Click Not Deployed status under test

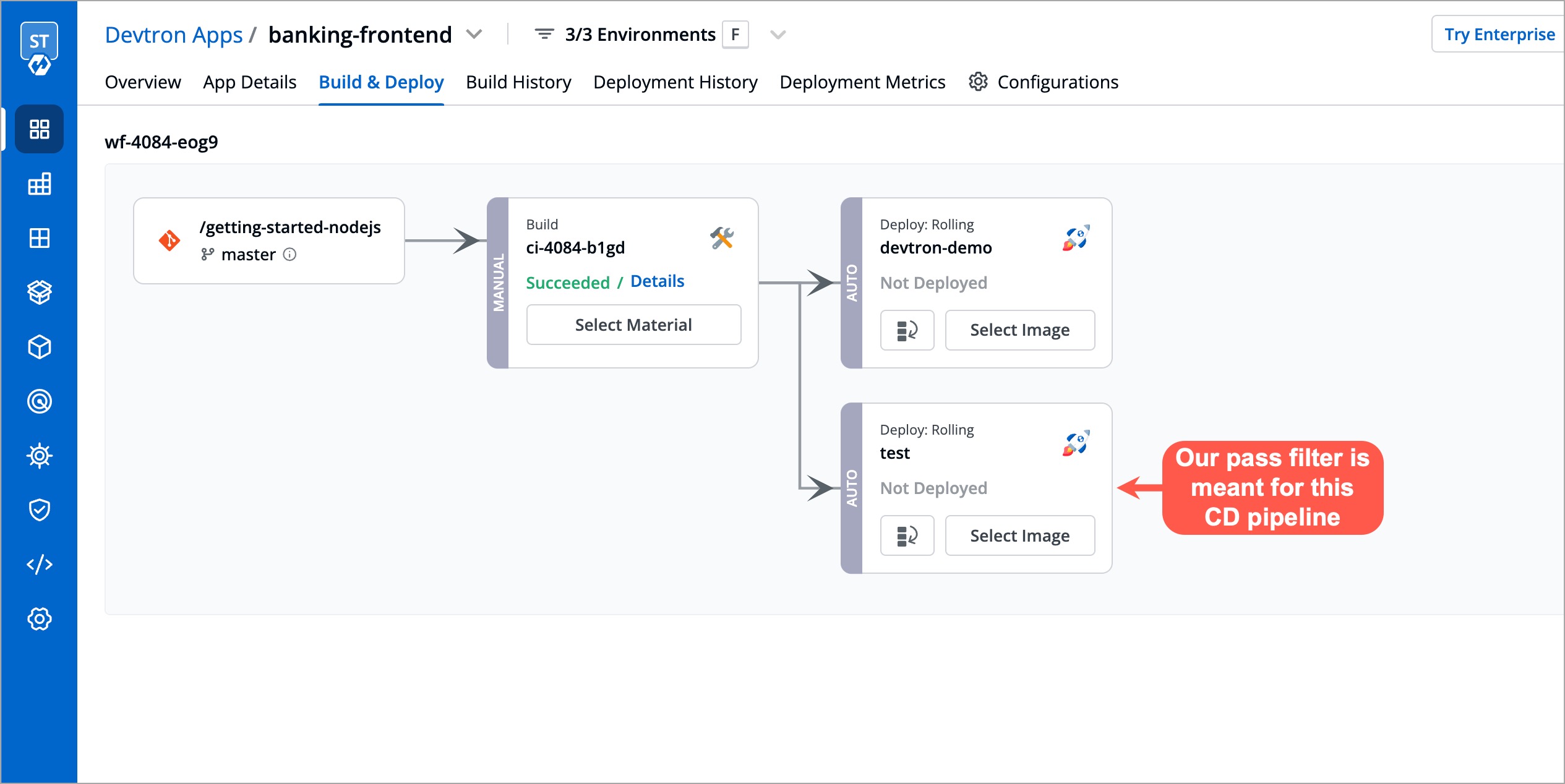click(x=933, y=488)
